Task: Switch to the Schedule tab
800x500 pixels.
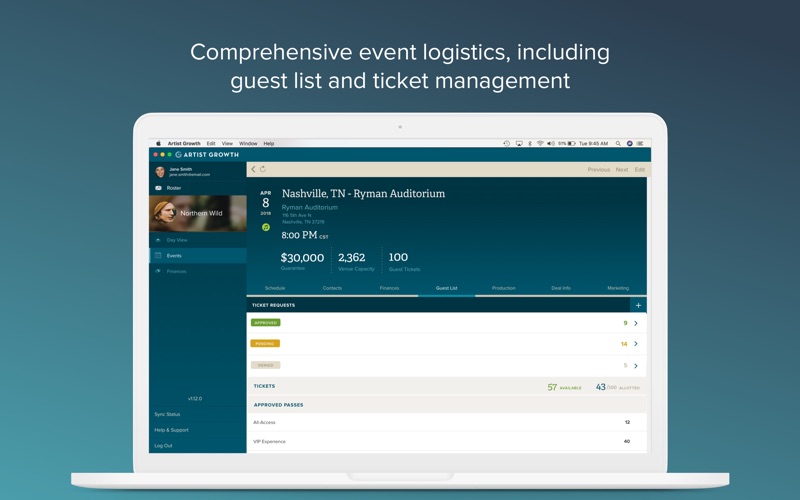Action: [x=275, y=288]
